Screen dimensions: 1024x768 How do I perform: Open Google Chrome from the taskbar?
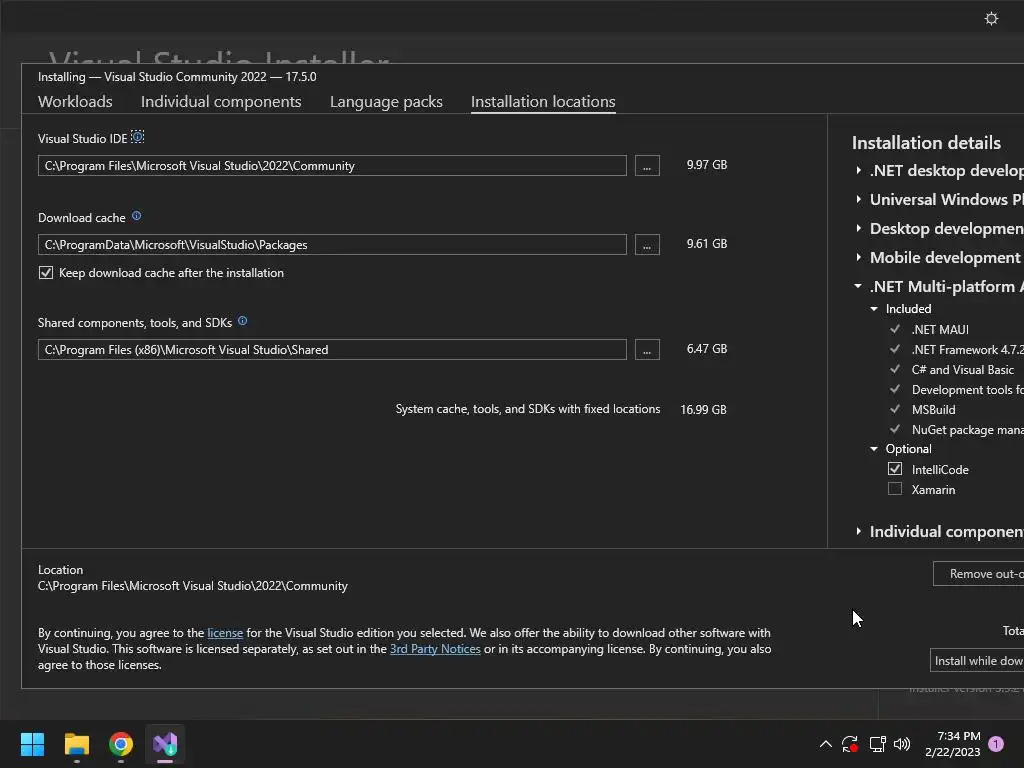(121, 744)
